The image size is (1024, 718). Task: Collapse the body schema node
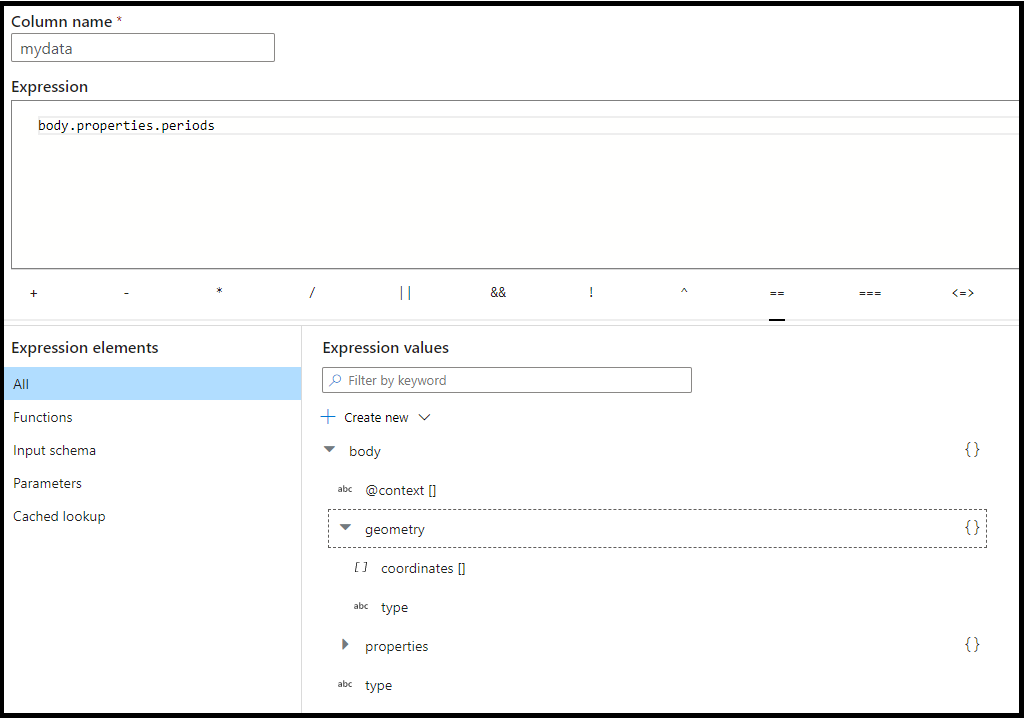pyautogui.click(x=329, y=449)
